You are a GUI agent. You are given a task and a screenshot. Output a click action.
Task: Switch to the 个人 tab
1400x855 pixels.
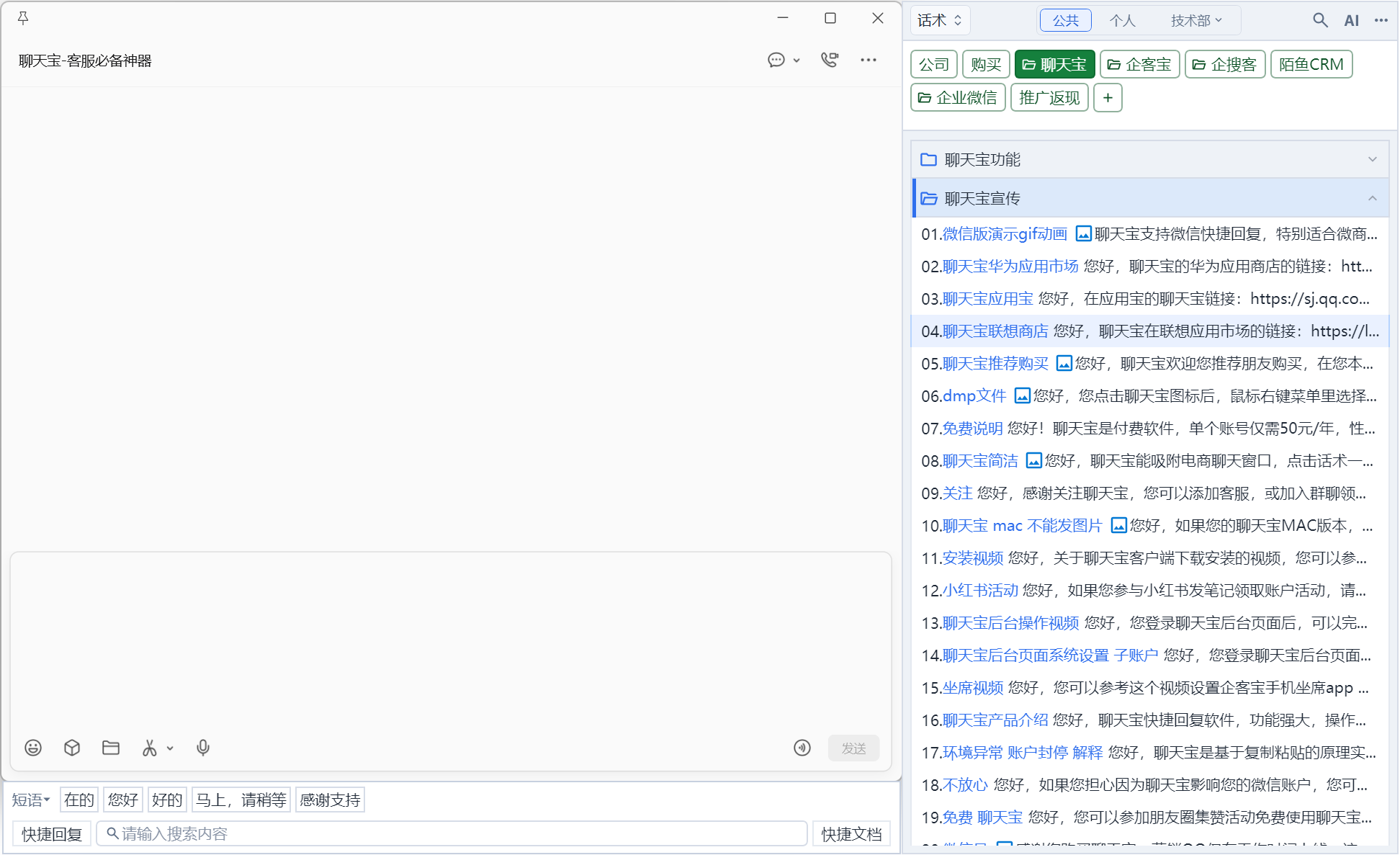tap(1122, 20)
